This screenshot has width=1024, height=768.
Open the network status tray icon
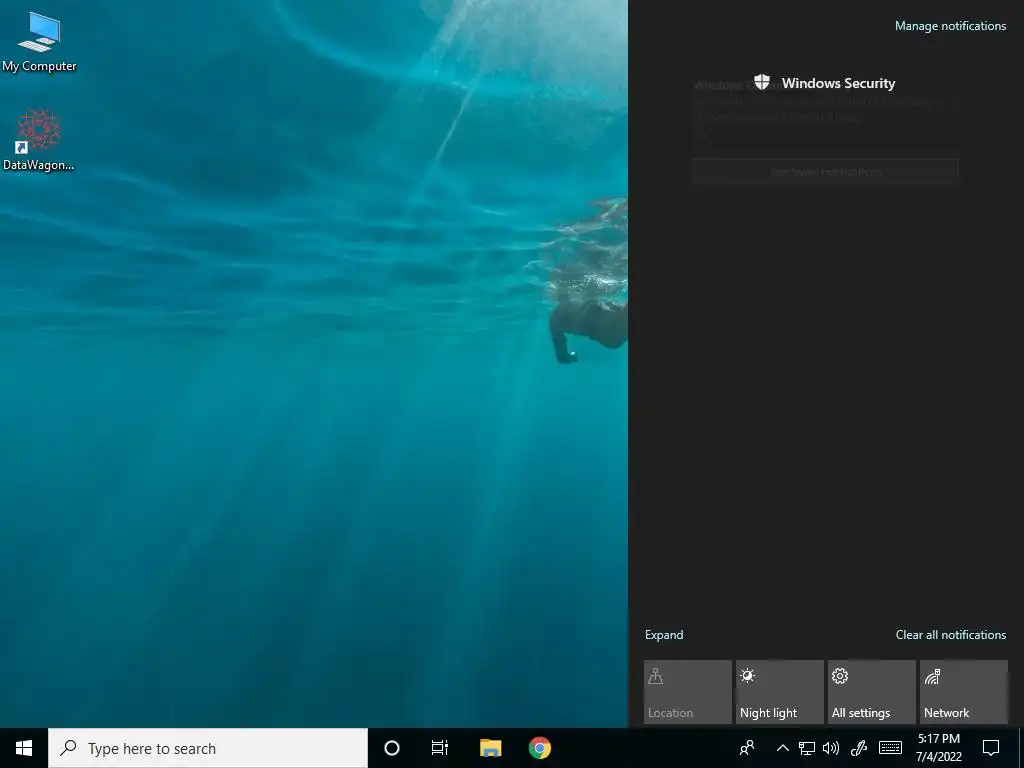click(x=807, y=748)
